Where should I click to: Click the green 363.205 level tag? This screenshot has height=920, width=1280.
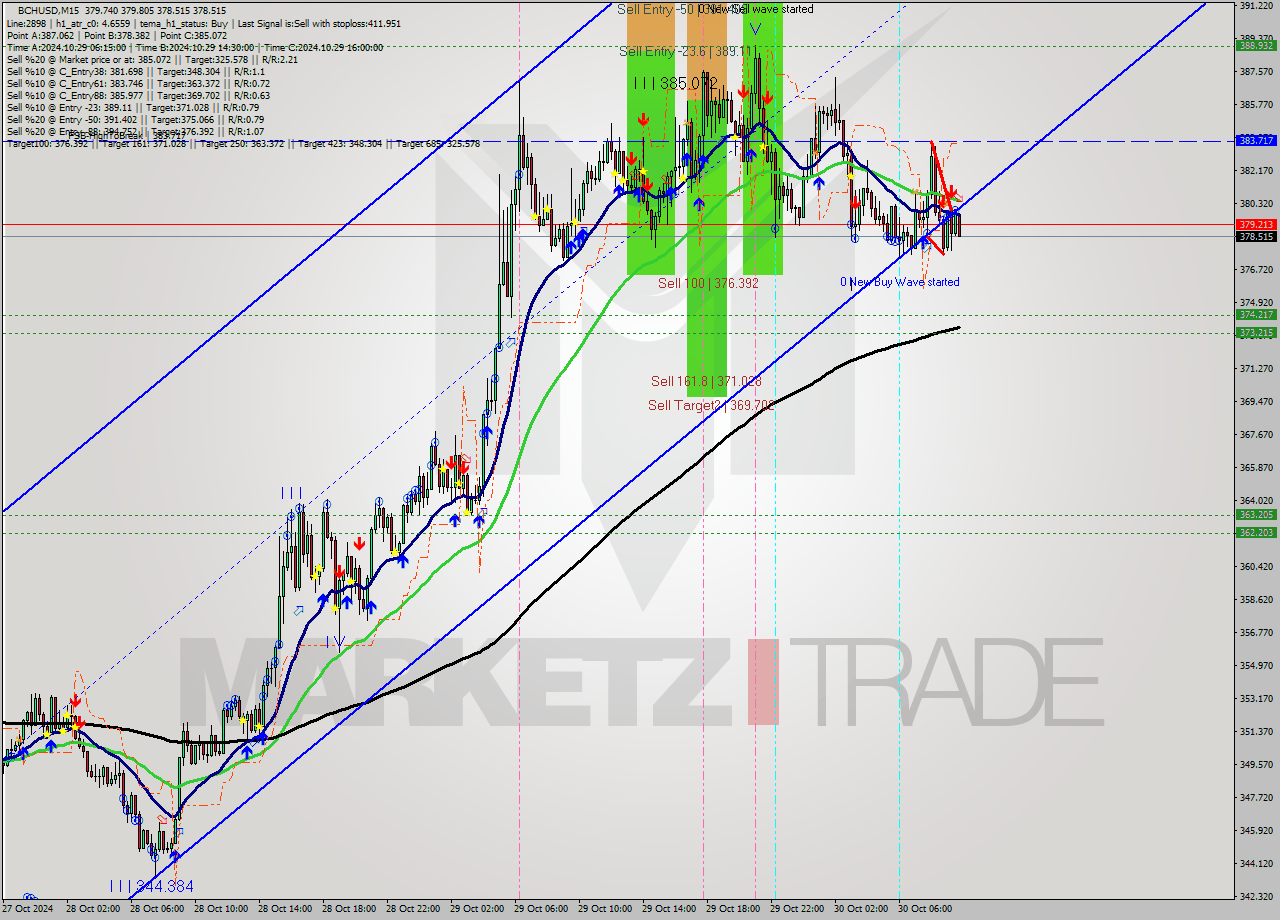point(1256,515)
